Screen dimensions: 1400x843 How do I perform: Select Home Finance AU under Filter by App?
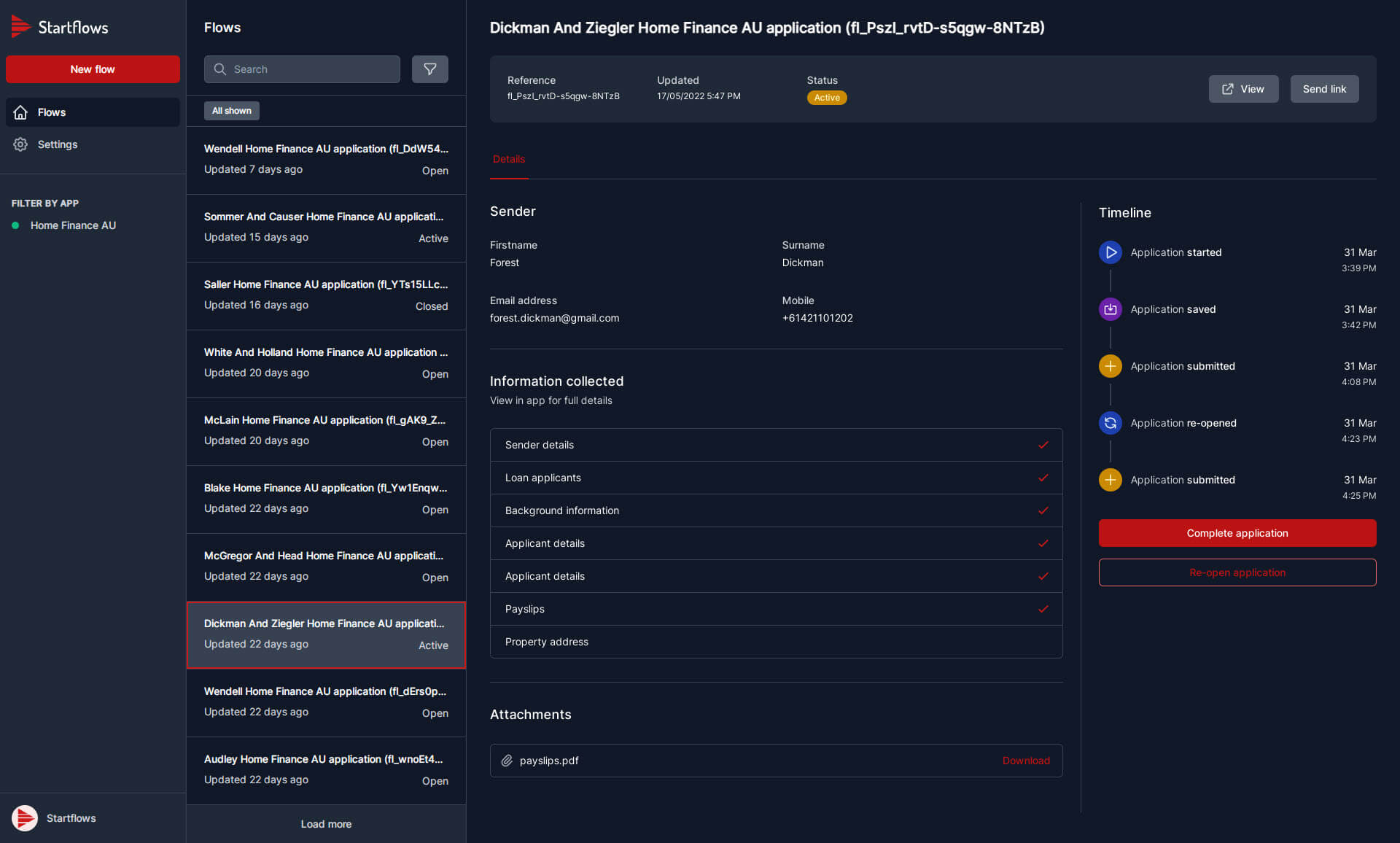pos(73,225)
